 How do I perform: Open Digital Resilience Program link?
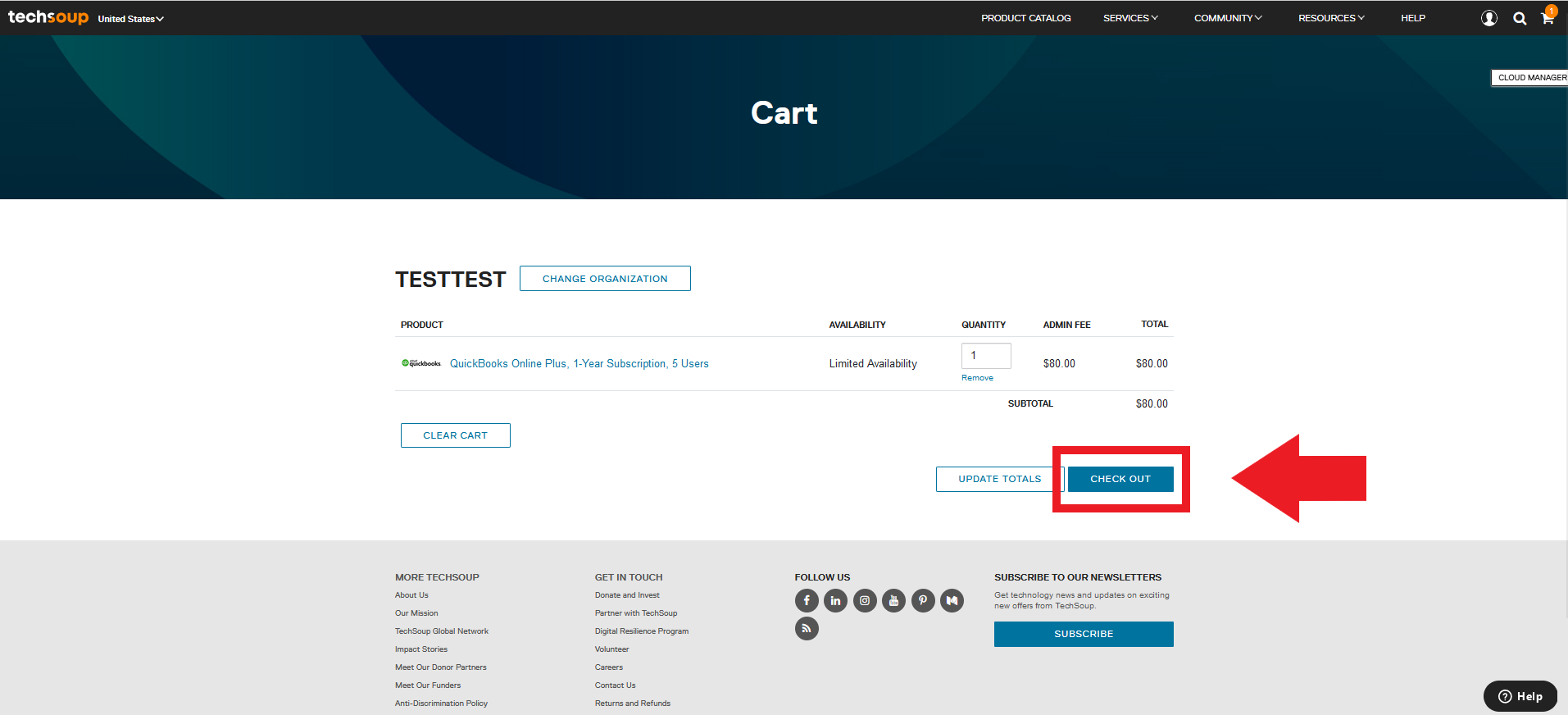642,631
